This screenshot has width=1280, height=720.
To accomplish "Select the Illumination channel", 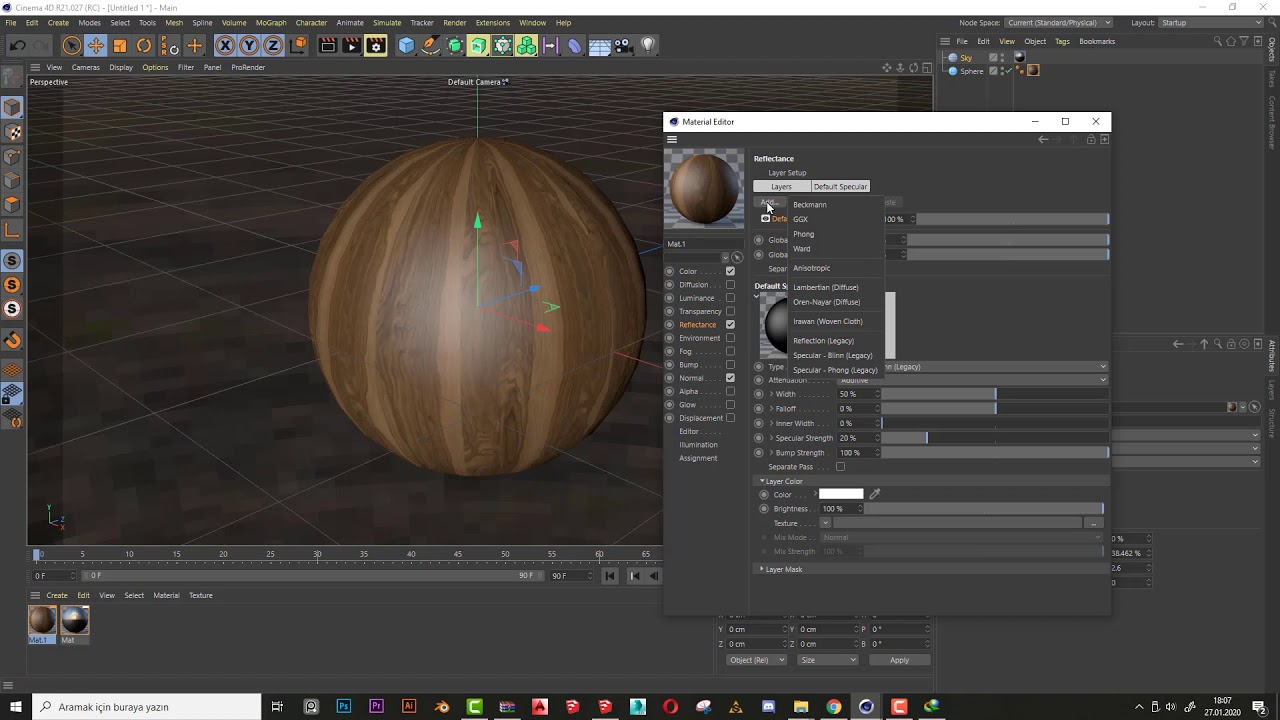I will point(698,444).
